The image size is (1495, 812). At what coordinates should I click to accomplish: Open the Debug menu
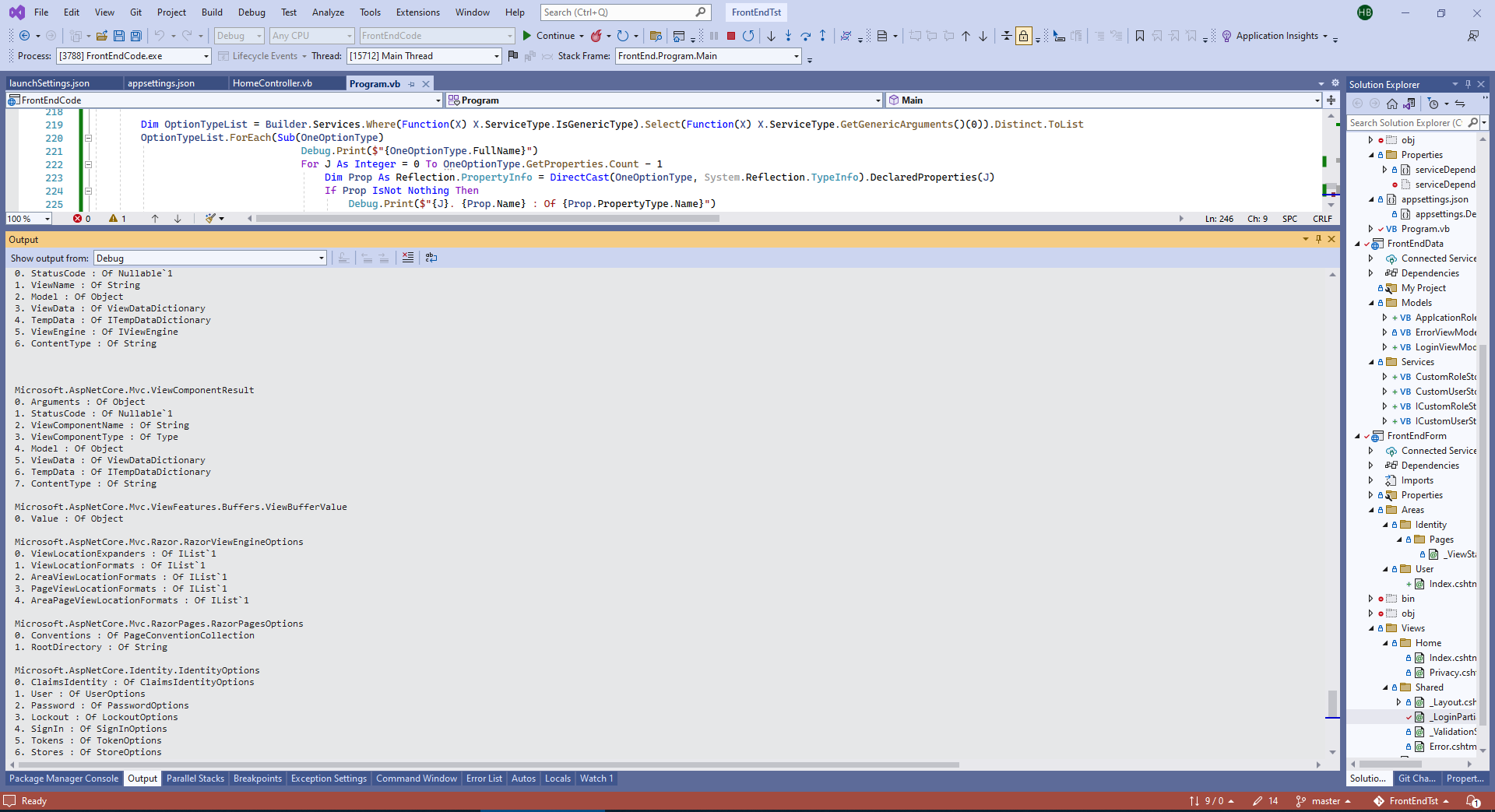252,12
